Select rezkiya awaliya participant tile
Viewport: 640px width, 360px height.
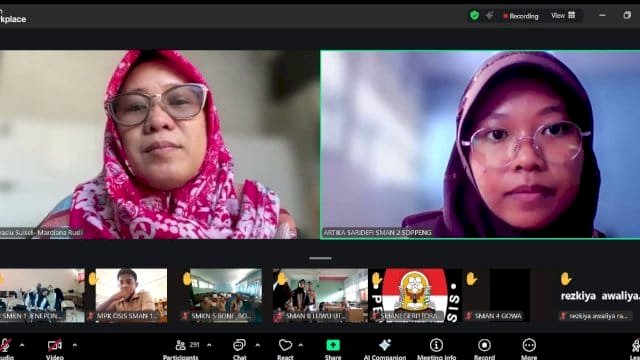598,296
